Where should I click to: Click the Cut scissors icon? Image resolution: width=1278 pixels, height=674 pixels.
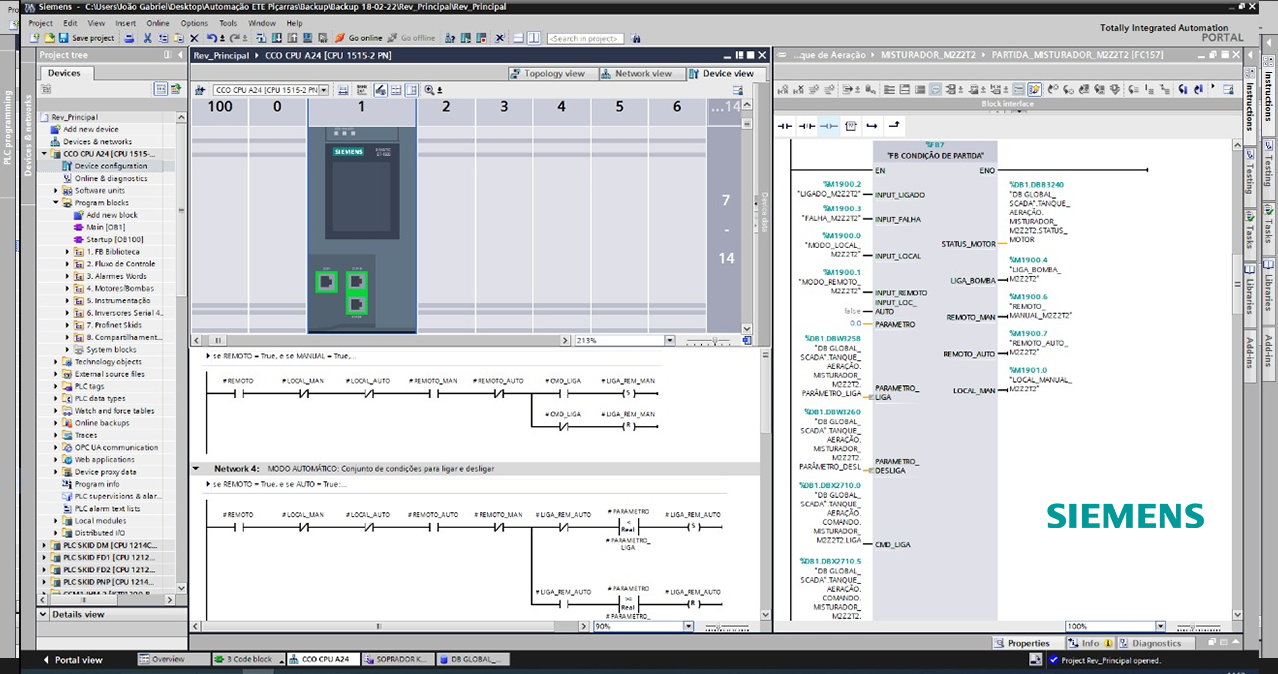point(147,38)
